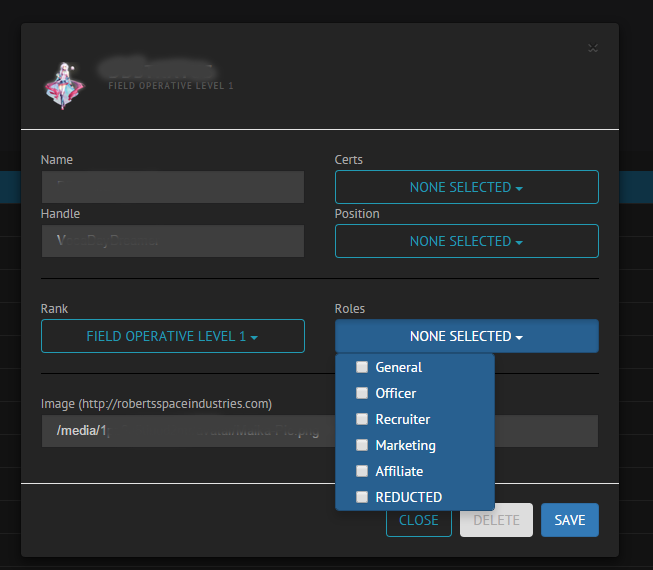Click the DELETE button

(496, 520)
